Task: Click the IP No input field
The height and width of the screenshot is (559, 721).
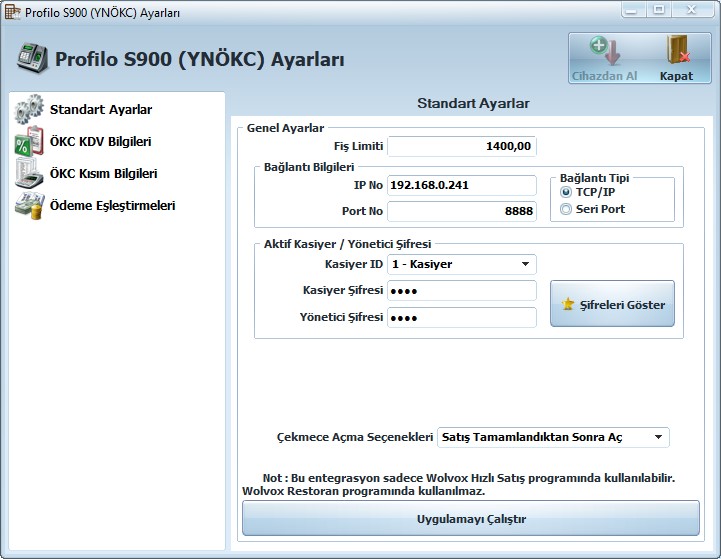Action: point(462,185)
